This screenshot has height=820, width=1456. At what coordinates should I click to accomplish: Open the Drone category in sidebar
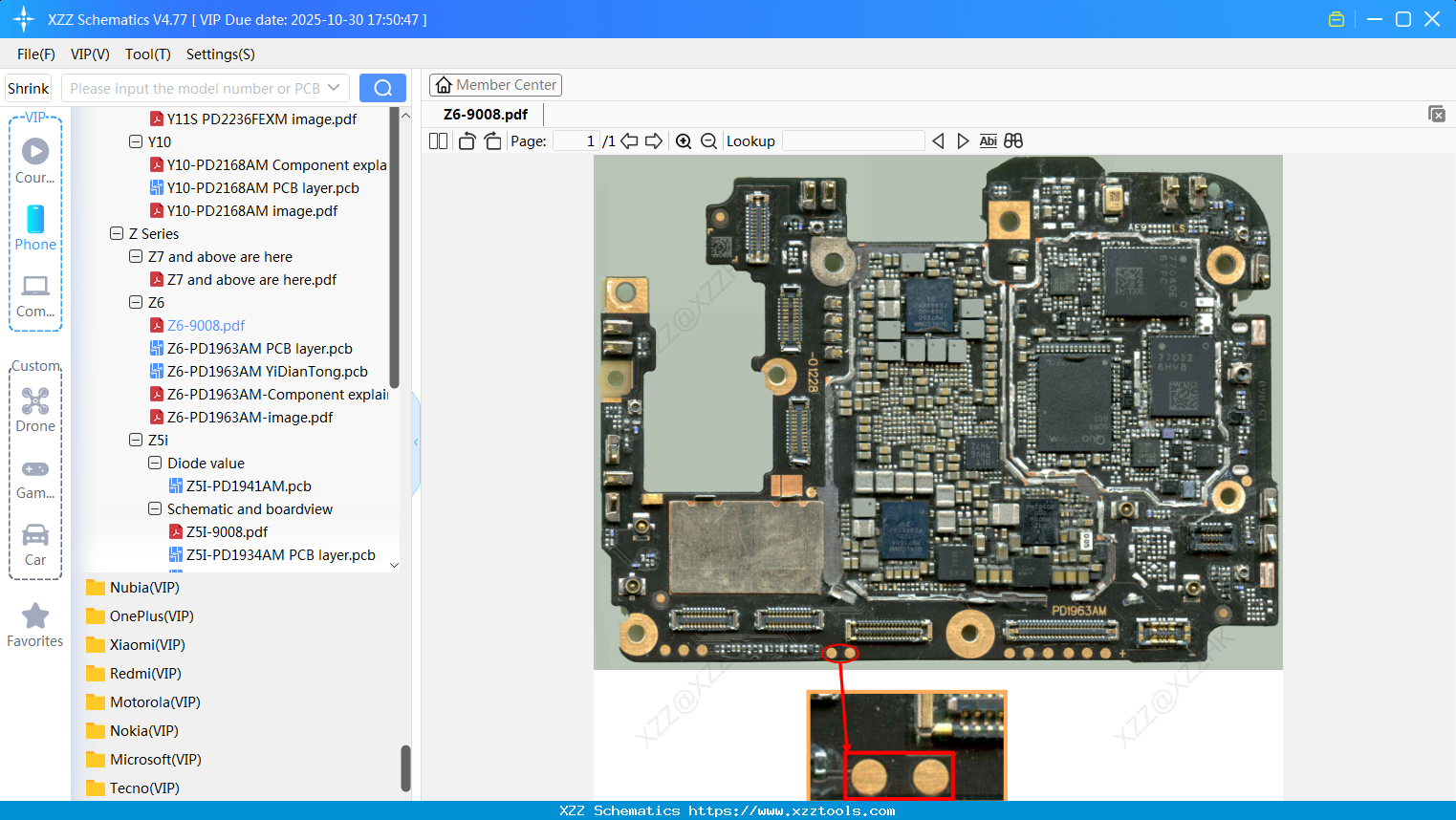point(35,410)
